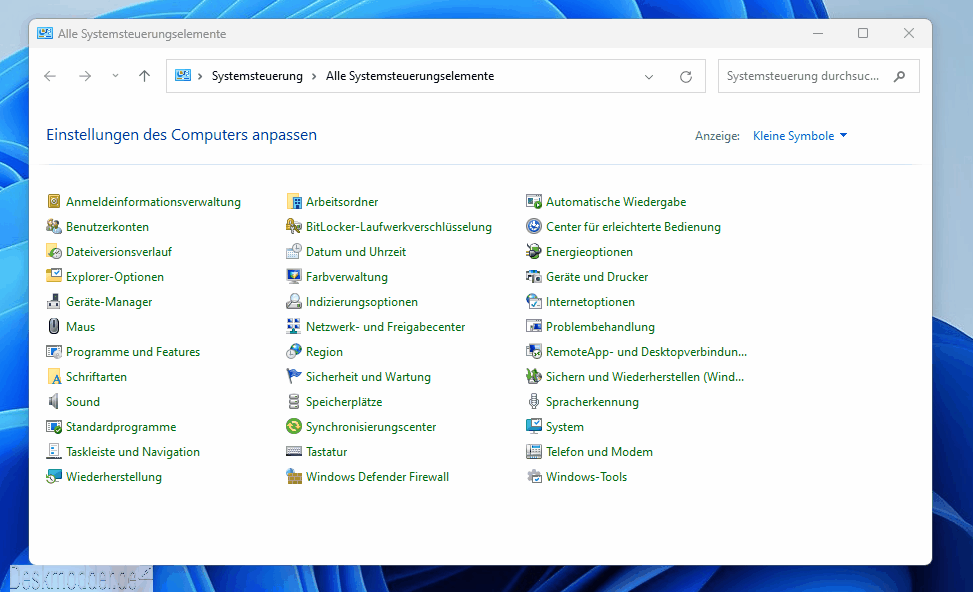The width and height of the screenshot is (973, 592).
Task: Open the Geräte-Manager icon
Action: [54, 302]
